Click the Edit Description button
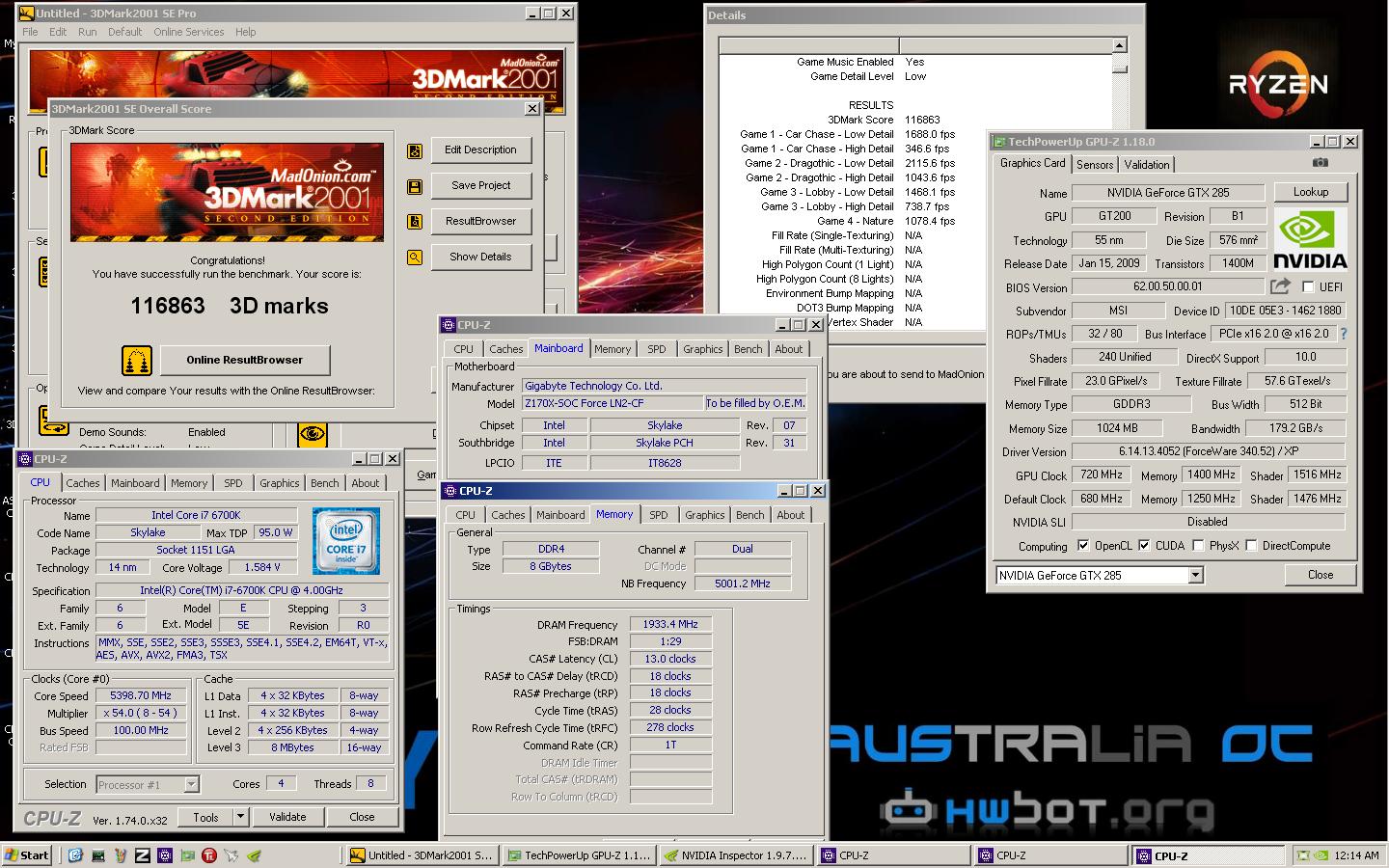 pyautogui.click(x=480, y=150)
